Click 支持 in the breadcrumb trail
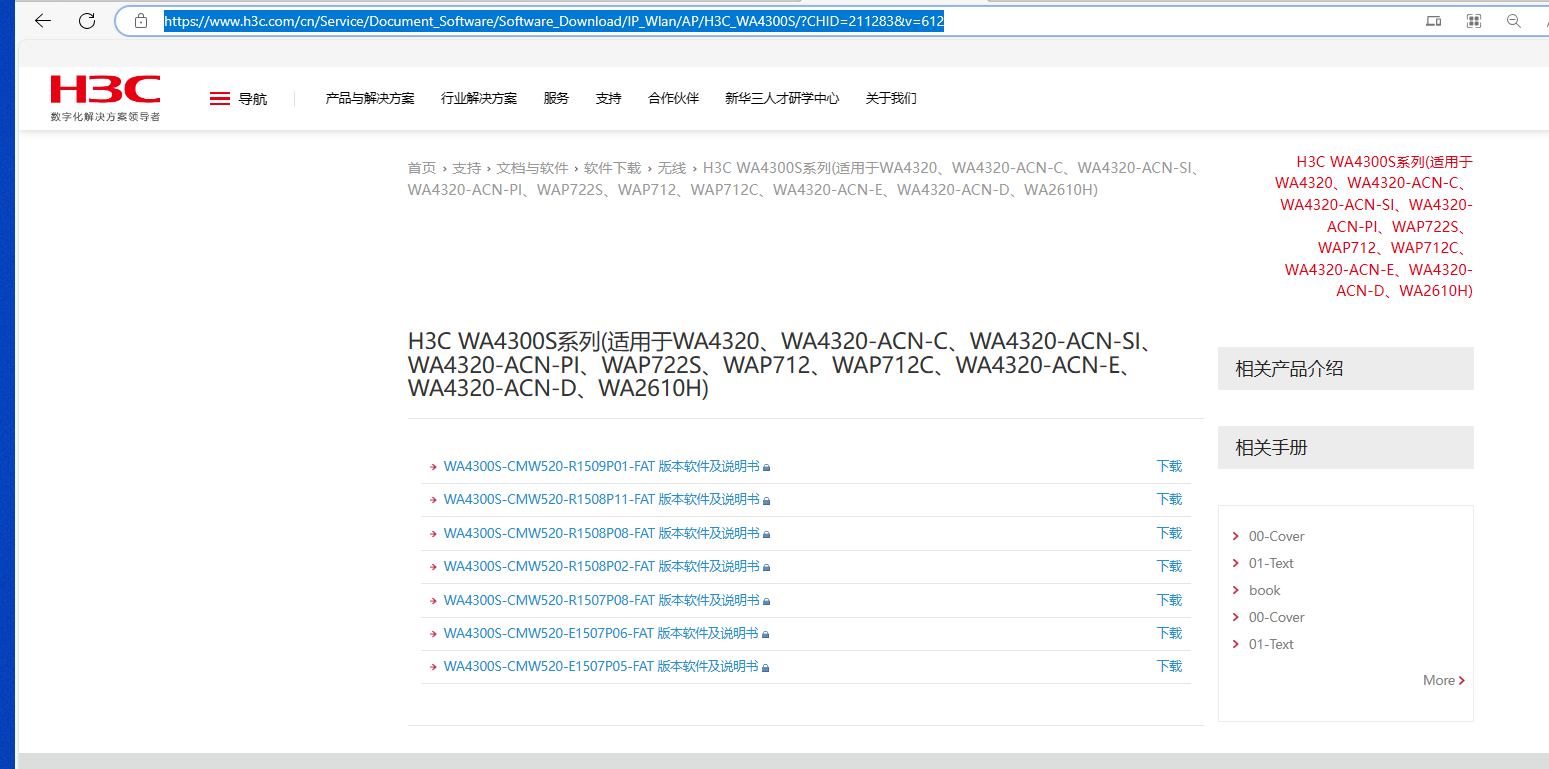Image resolution: width=1549 pixels, height=769 pixels. [x=466, y=168]
